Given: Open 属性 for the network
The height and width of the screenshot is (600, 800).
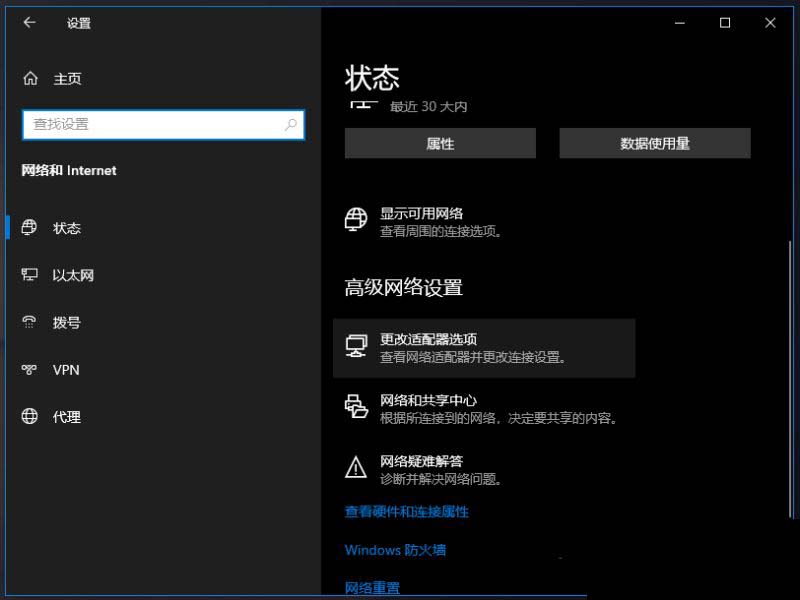Looking at the screenshot, I should point(440,143).
